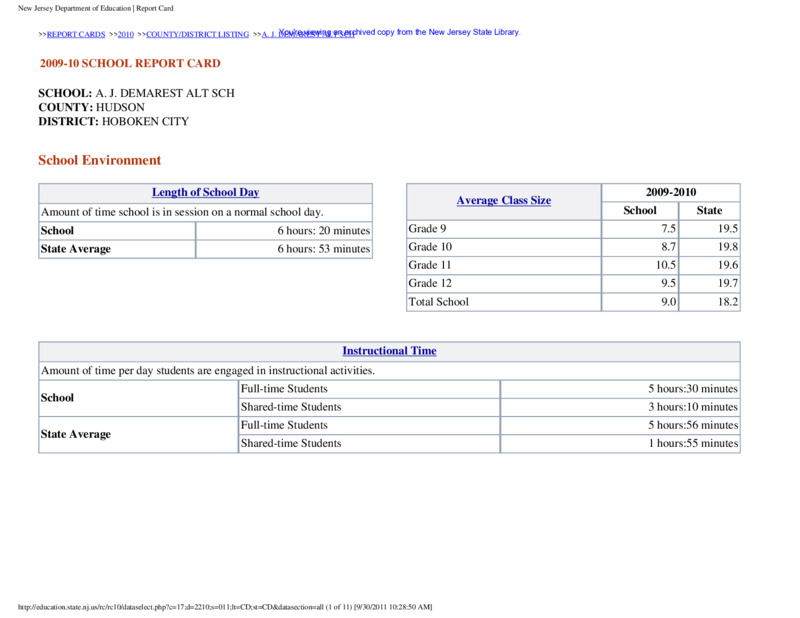Screen dimensions: 800x618
Task: Select the 3 hours:10 minutes value
Action: click(693, 407)
